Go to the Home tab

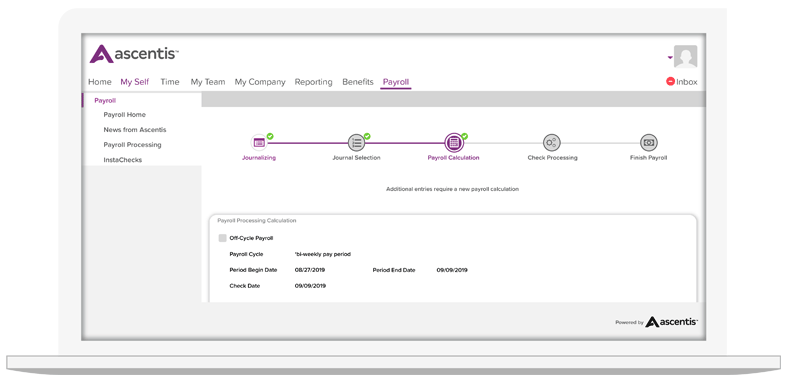pos(100,82)
